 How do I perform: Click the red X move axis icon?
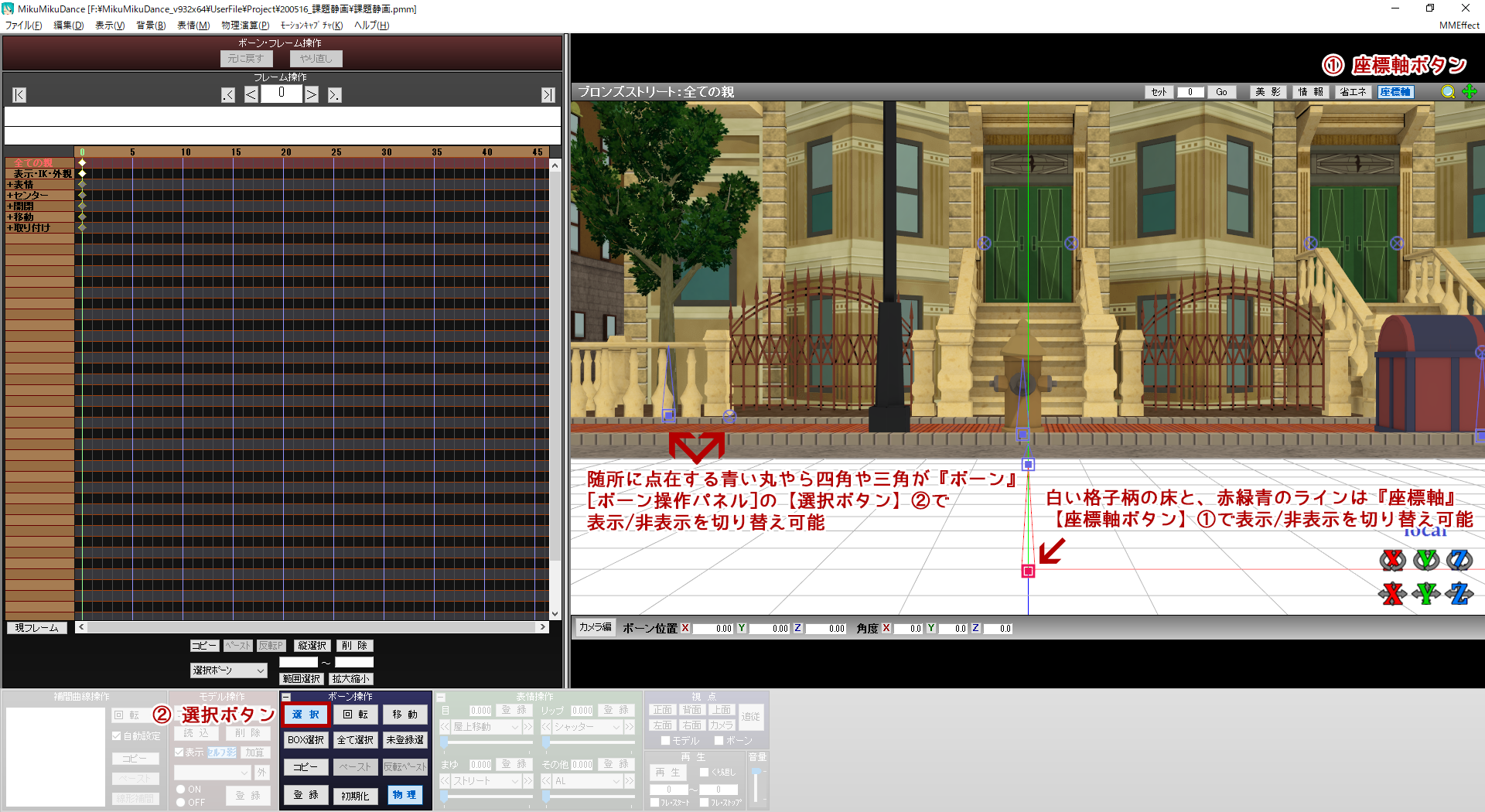(x=1392, y=594)
